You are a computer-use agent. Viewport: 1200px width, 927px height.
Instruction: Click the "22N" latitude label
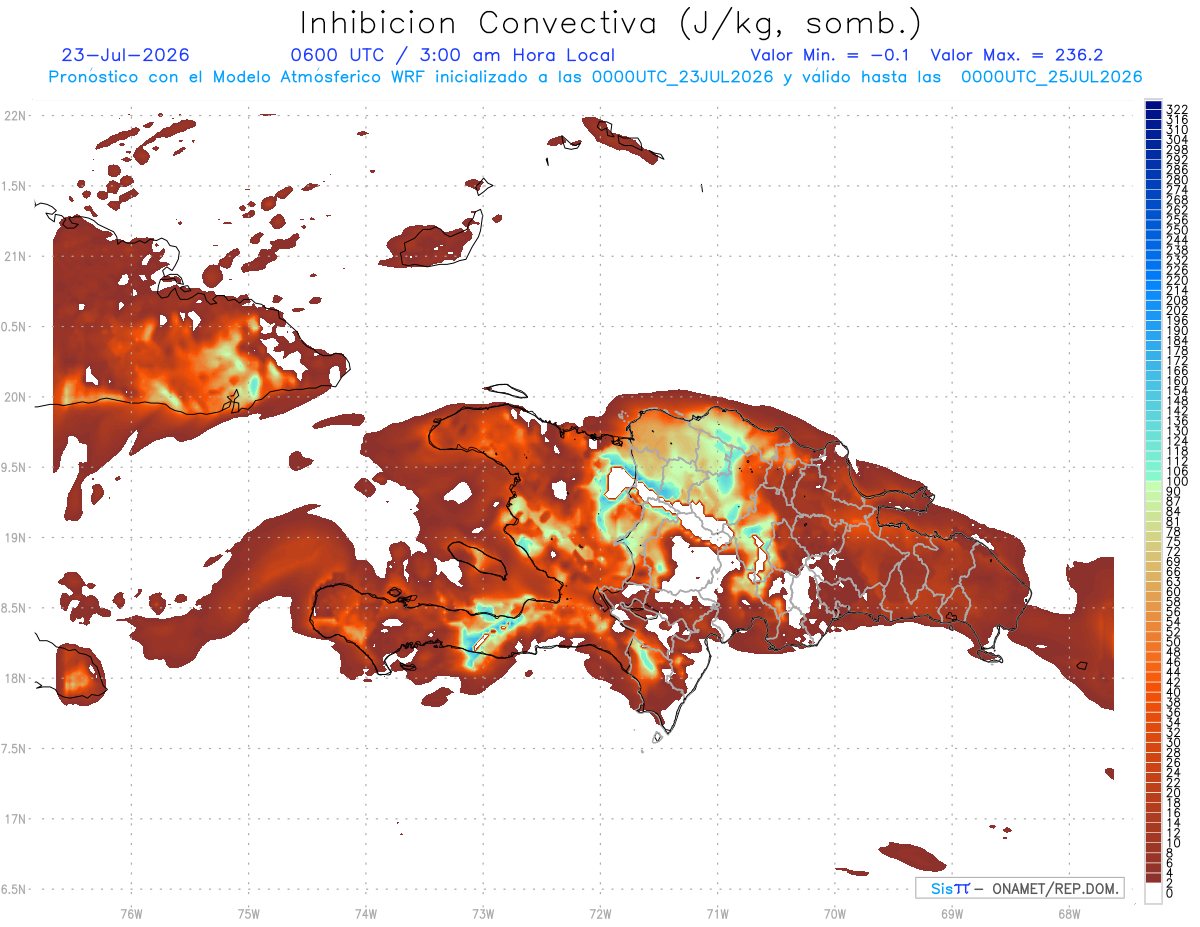pyautogui.click(x=15, y=116)
